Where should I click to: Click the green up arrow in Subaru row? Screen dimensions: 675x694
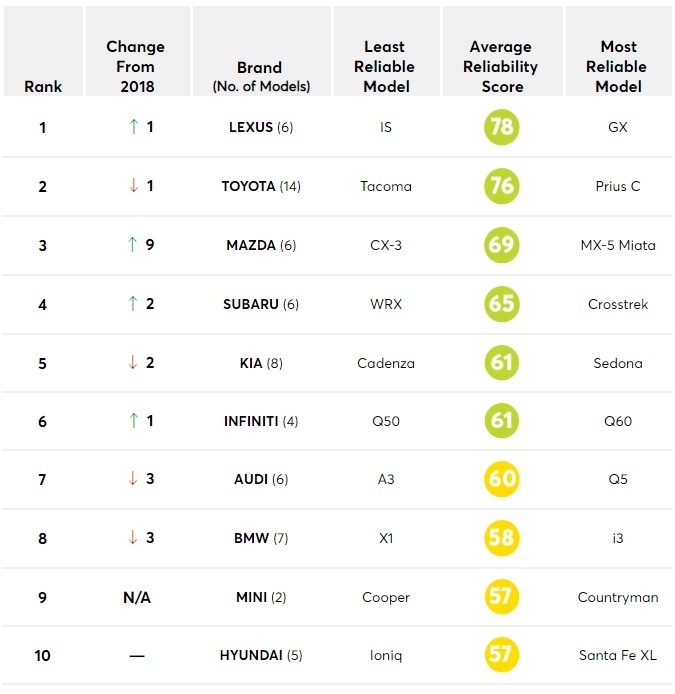[x=132, y=304]
